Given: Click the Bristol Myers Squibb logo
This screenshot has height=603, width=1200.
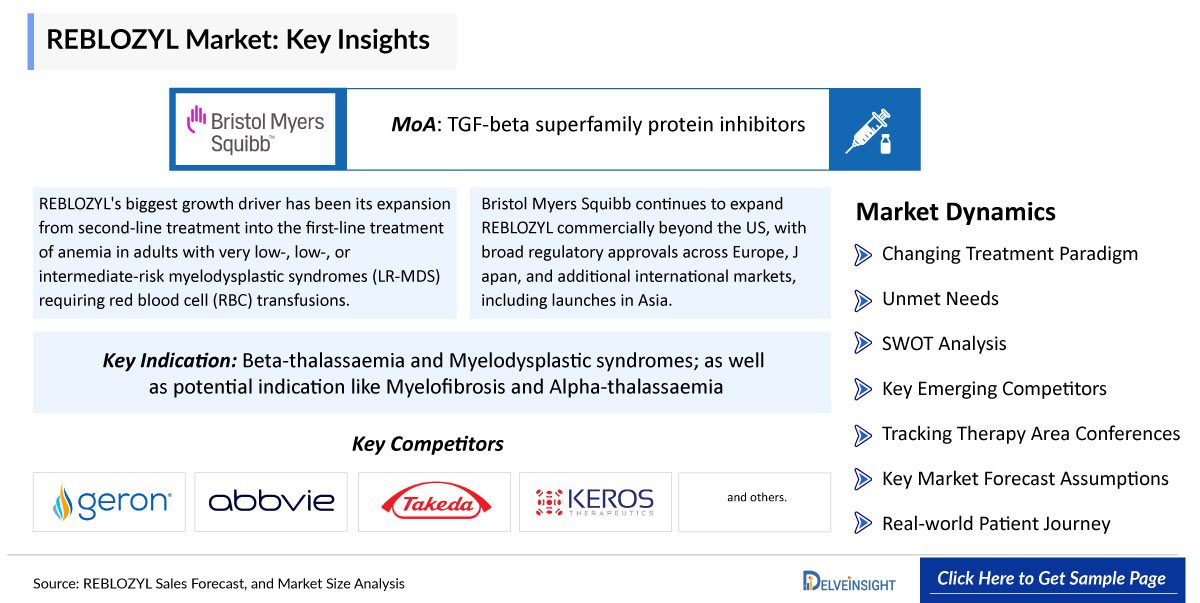Looking at the screenshot, I should click(x=255, y=129).
